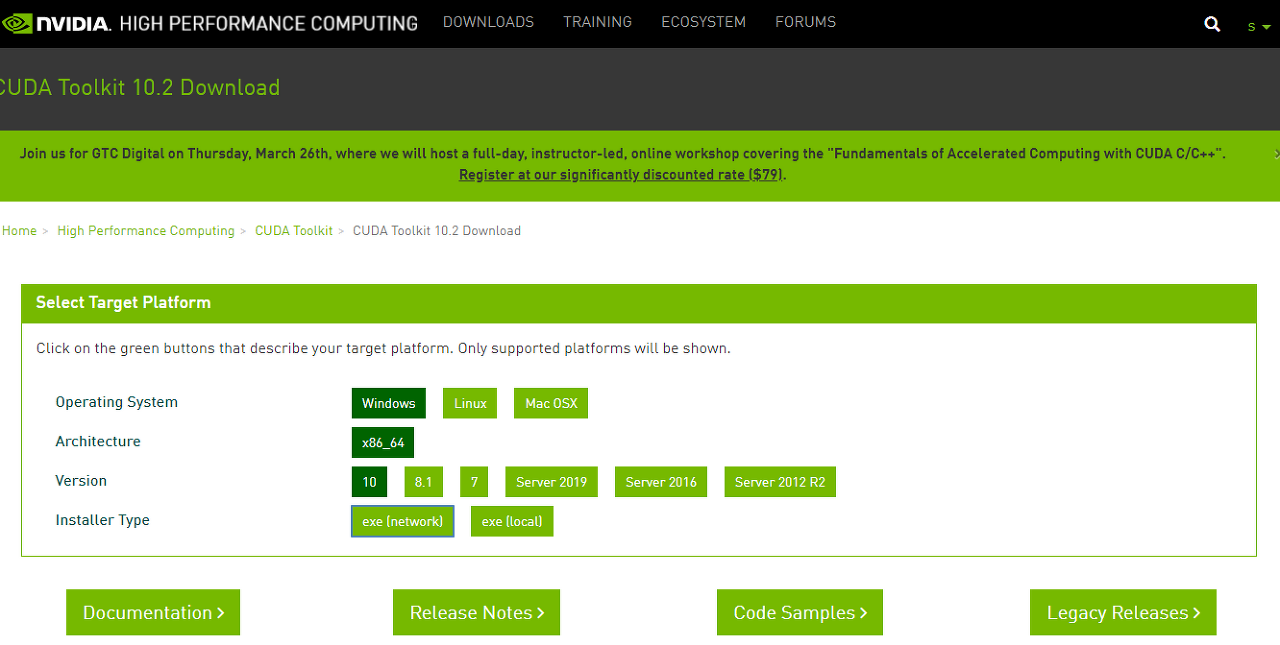
Task: Select Server 2016 version
Action: click(x=661, y=482)
